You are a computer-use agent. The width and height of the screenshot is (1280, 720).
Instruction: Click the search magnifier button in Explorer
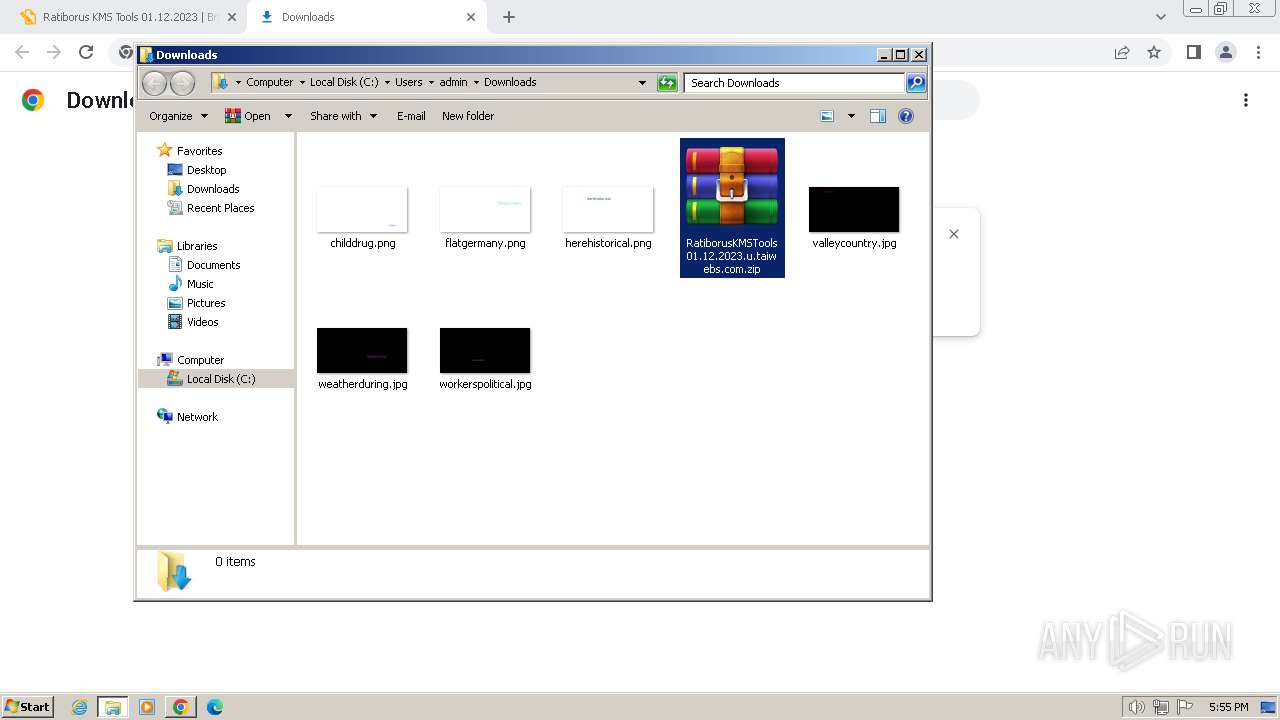(916, 83)
